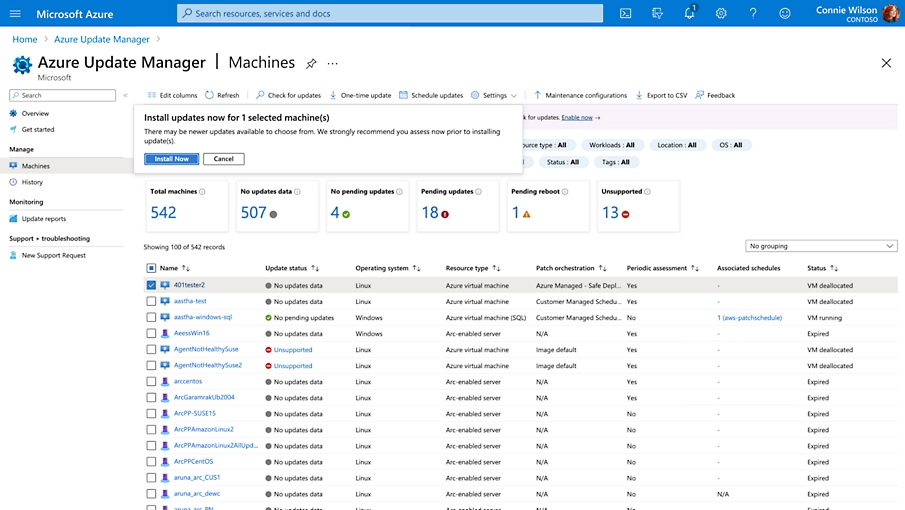Sort by Update status column arrows
The image size is (905, 510).
[x=315, y=268]
